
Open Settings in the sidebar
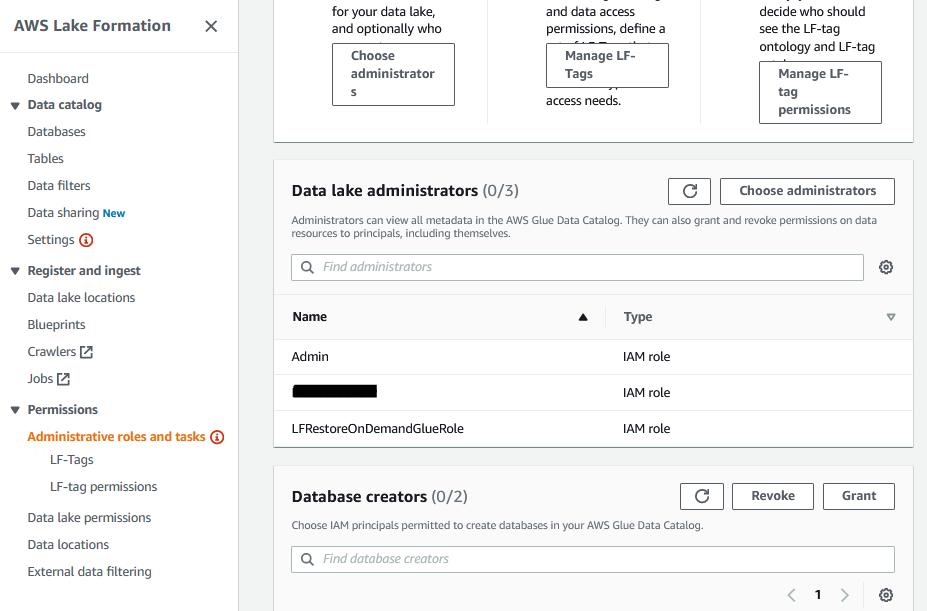click(51, 240)
